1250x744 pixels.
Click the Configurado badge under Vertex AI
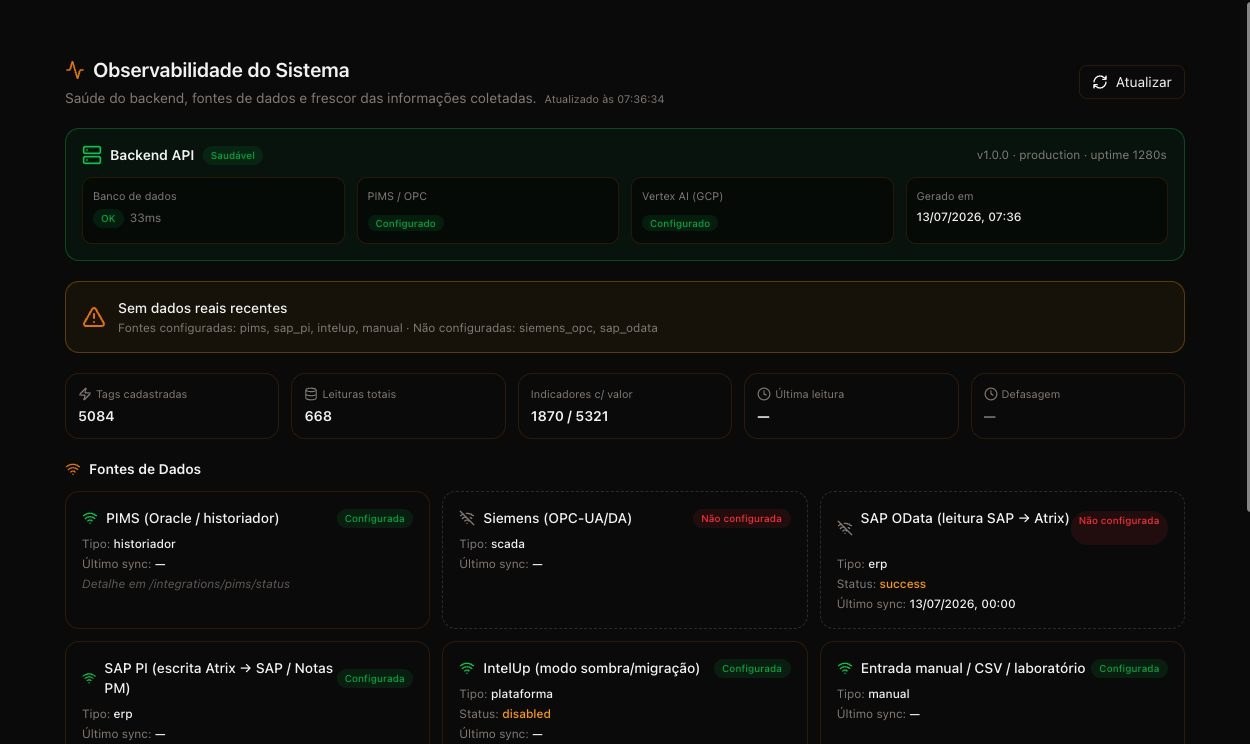680,224
